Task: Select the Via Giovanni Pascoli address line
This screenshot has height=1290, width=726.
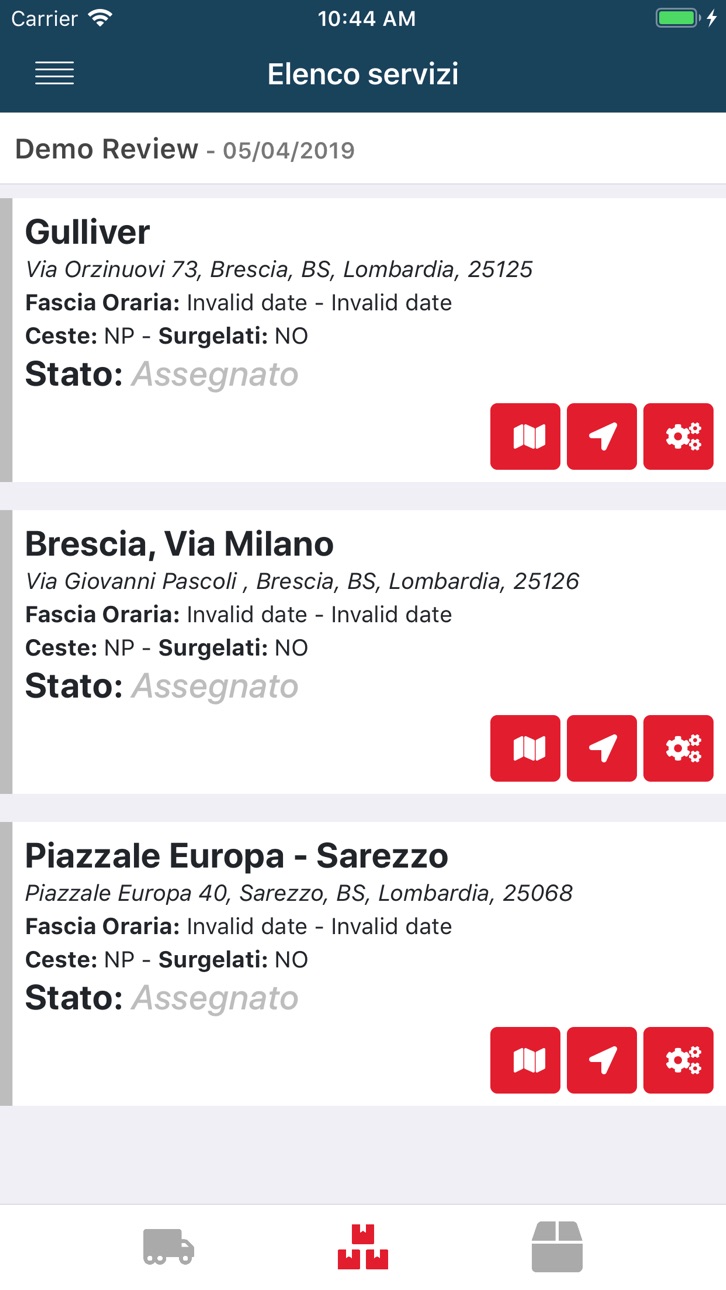Action: pyautogui.click(x=302, y=581)
